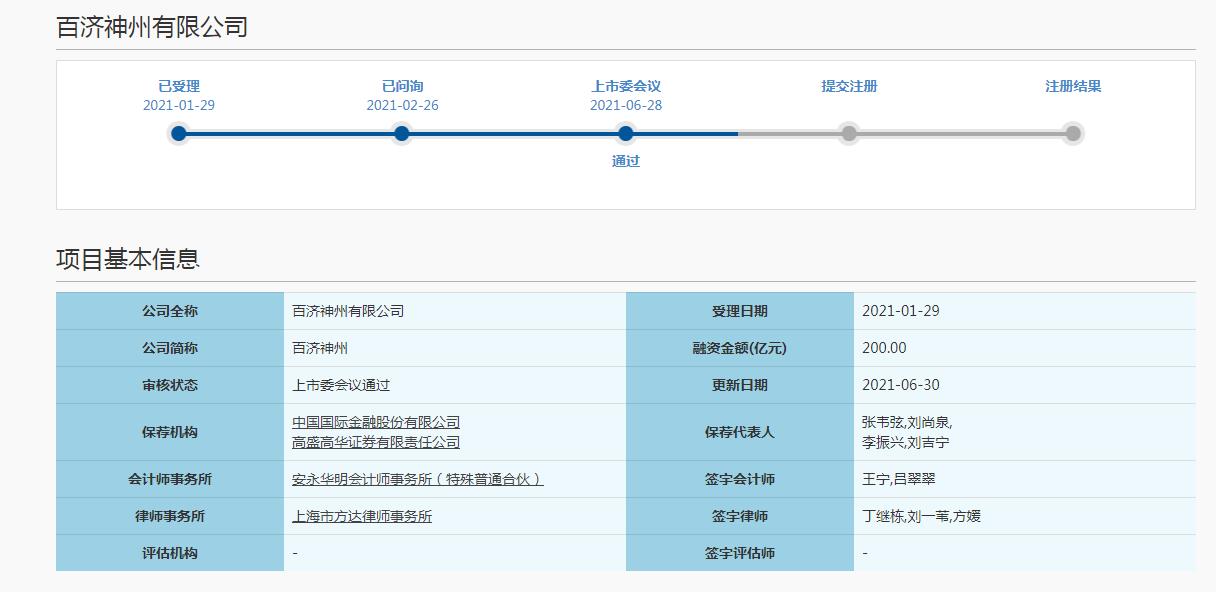Screen dimensions: 1216x592
Task: Click the 王宁,吕翠翠 accountant names
Action: 899,480
